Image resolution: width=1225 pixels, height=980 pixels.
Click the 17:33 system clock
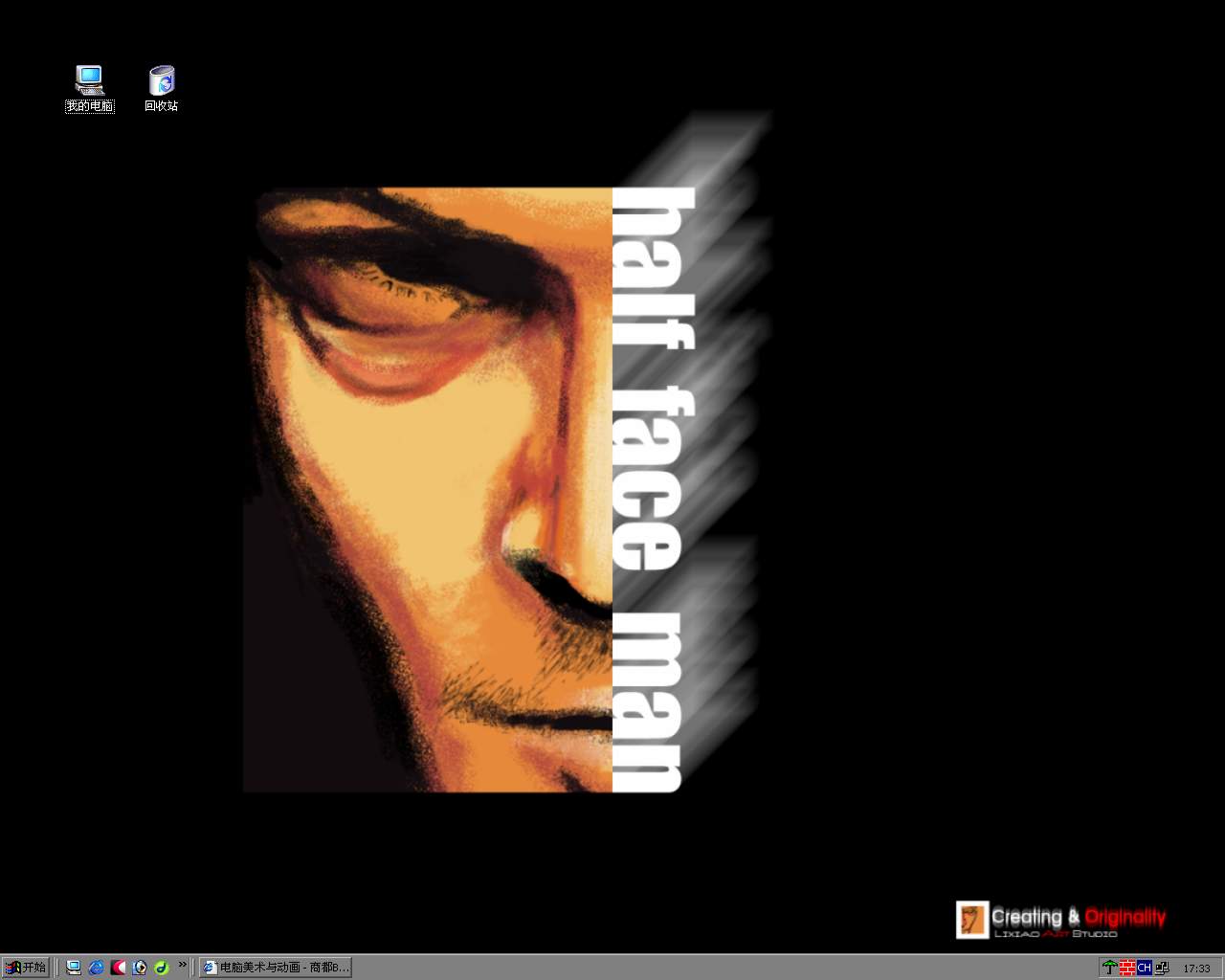(x=1196, y=969)
